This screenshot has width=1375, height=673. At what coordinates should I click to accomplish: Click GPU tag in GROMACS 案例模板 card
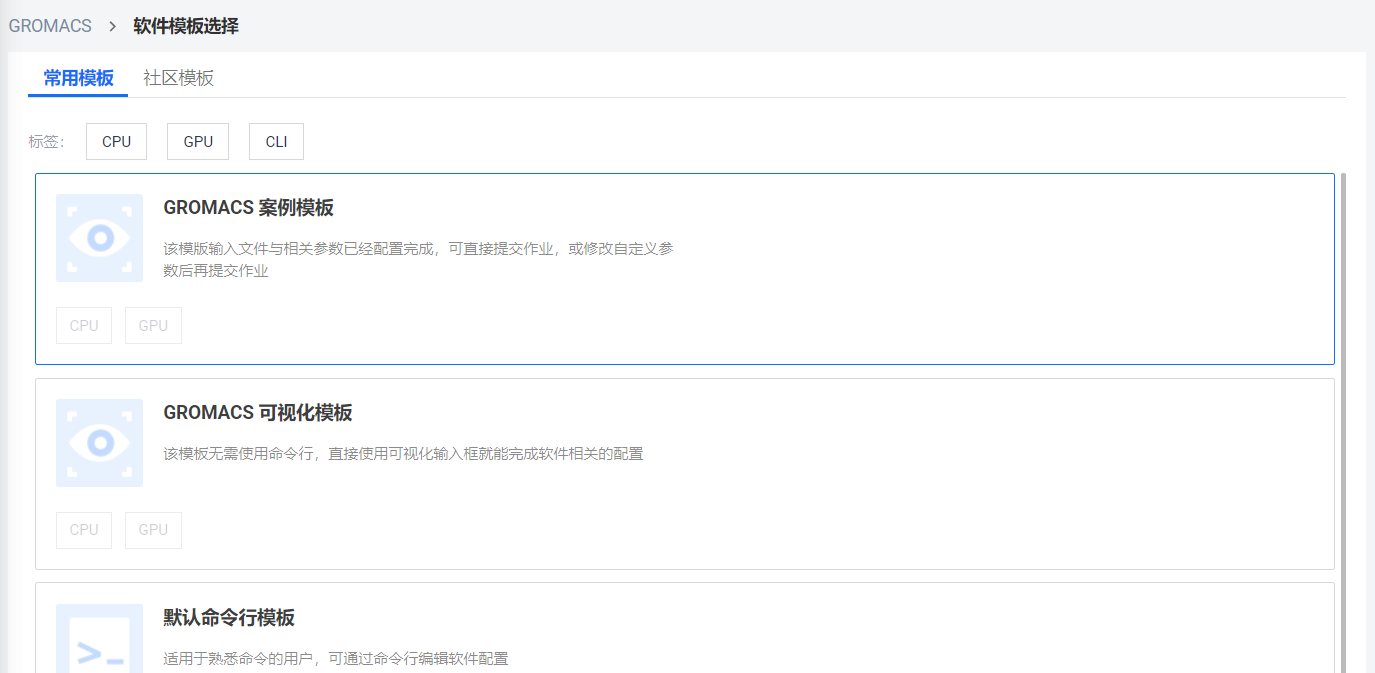(x=153, y=325)
